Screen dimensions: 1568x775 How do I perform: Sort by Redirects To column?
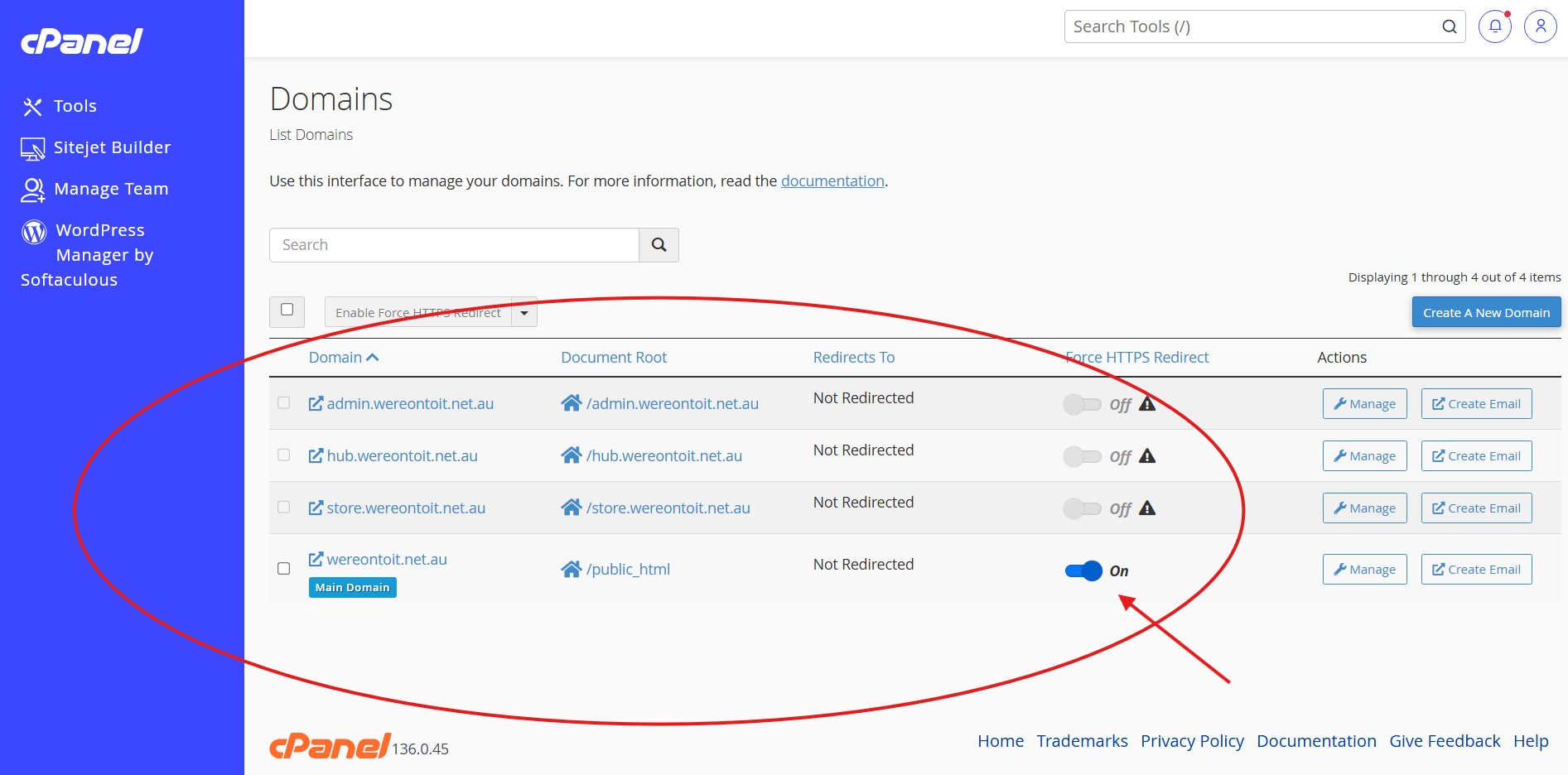[x=854, y=358]
